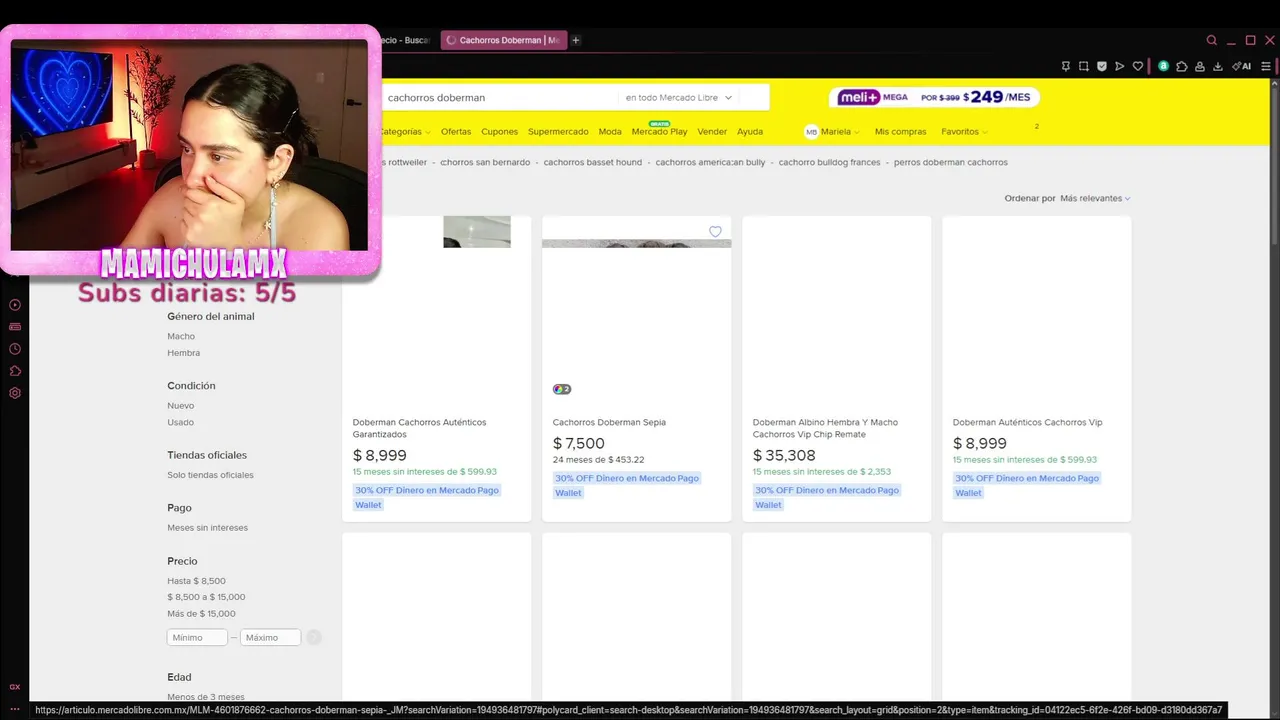Filter by condition Usado
1280x720 pixels.
(180, 422)
